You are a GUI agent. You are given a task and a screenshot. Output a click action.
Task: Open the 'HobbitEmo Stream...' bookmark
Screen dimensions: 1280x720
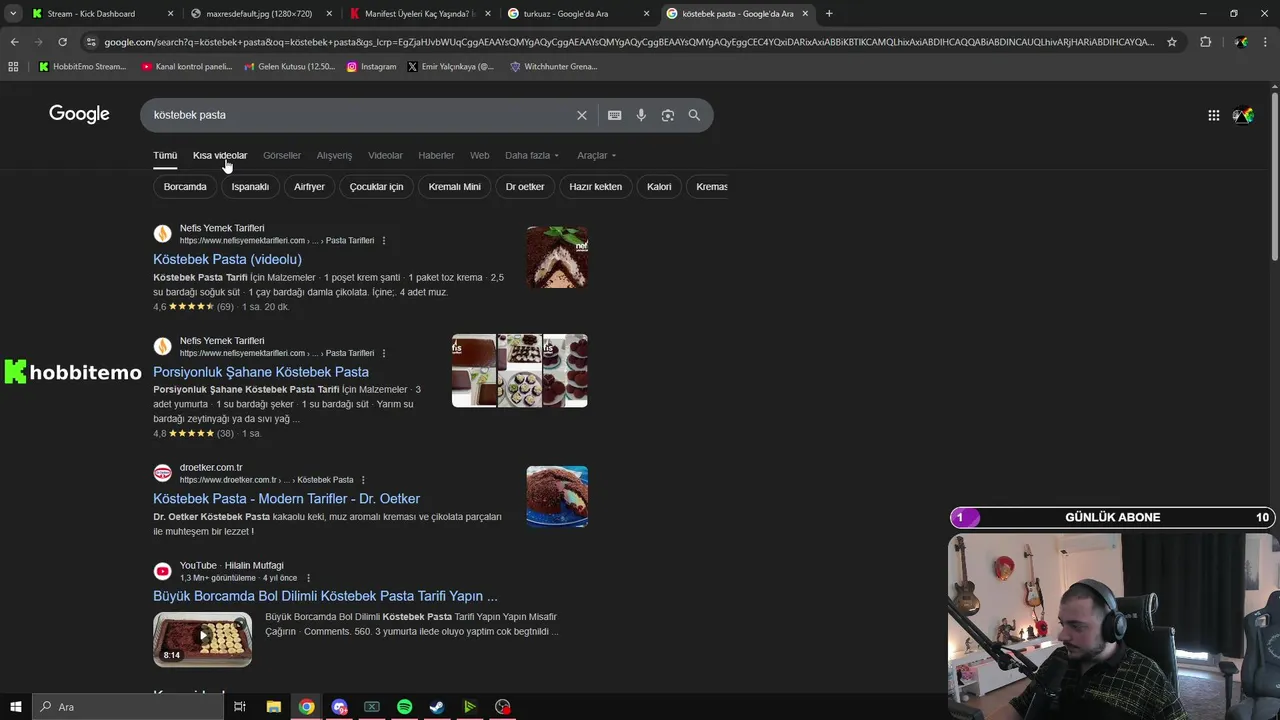(x=82, y=67)
